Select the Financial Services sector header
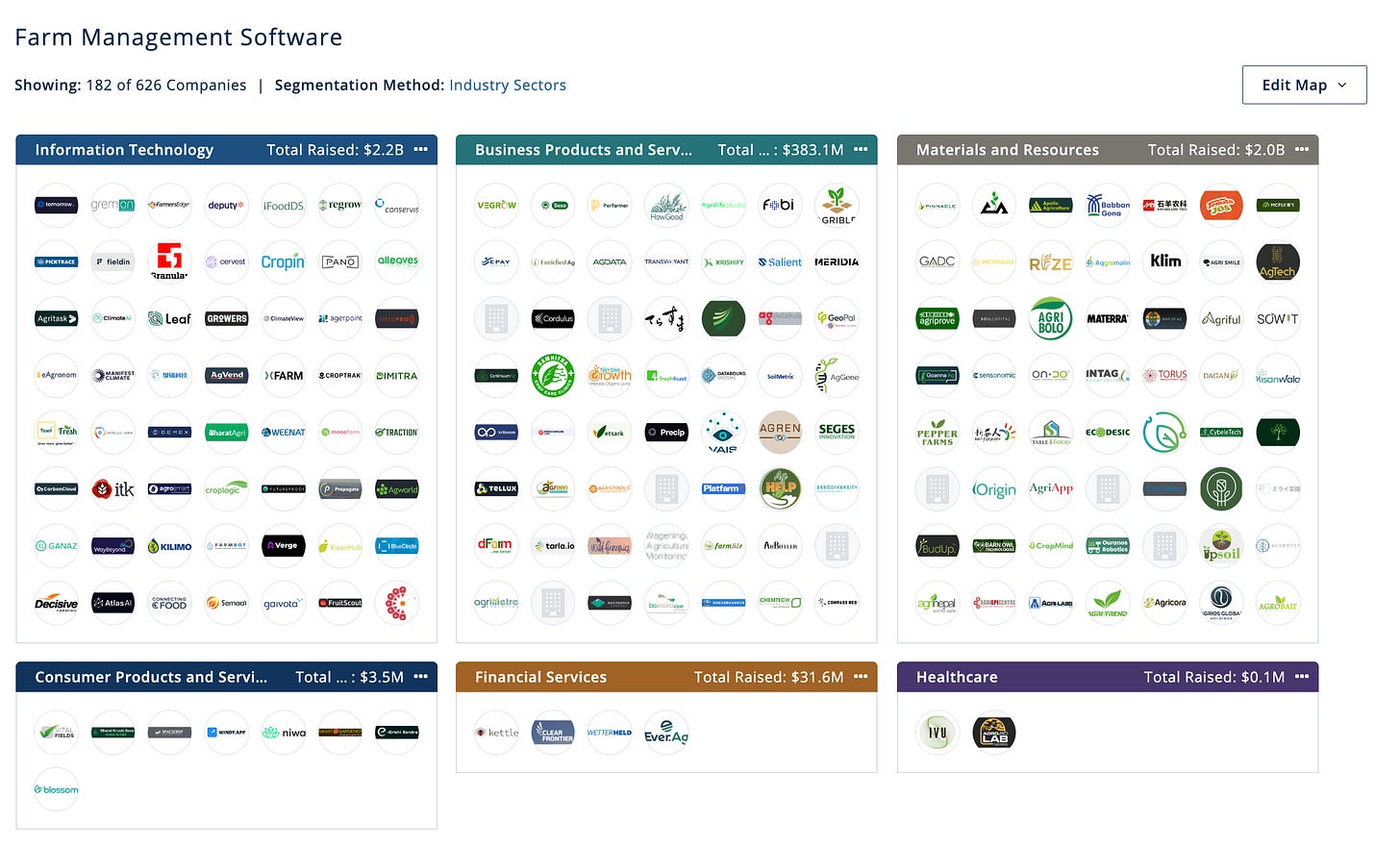Image resolution: width=1400 pixels, height=847 pixels. pyautogui.click(x=666, y=676)
